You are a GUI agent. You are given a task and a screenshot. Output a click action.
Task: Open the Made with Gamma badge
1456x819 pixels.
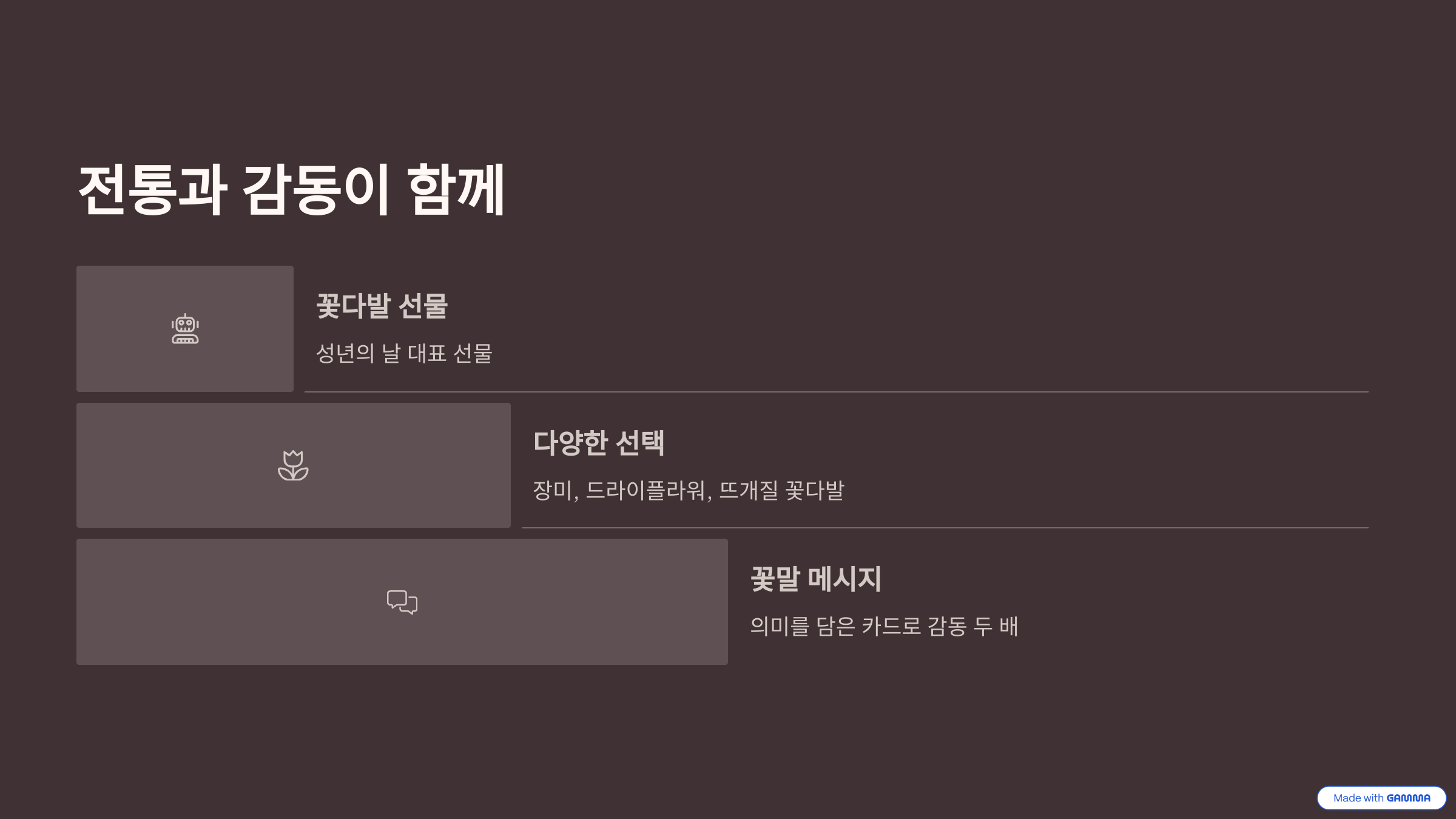tap(1381, 798)
